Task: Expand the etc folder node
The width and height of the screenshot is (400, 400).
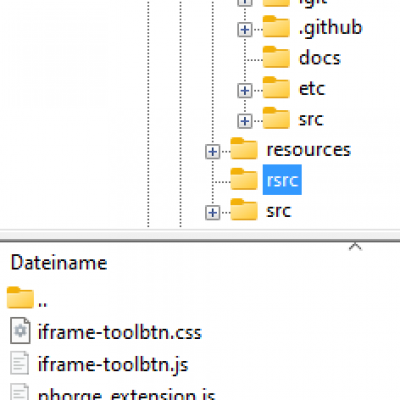Action: [x=245, y=90]
